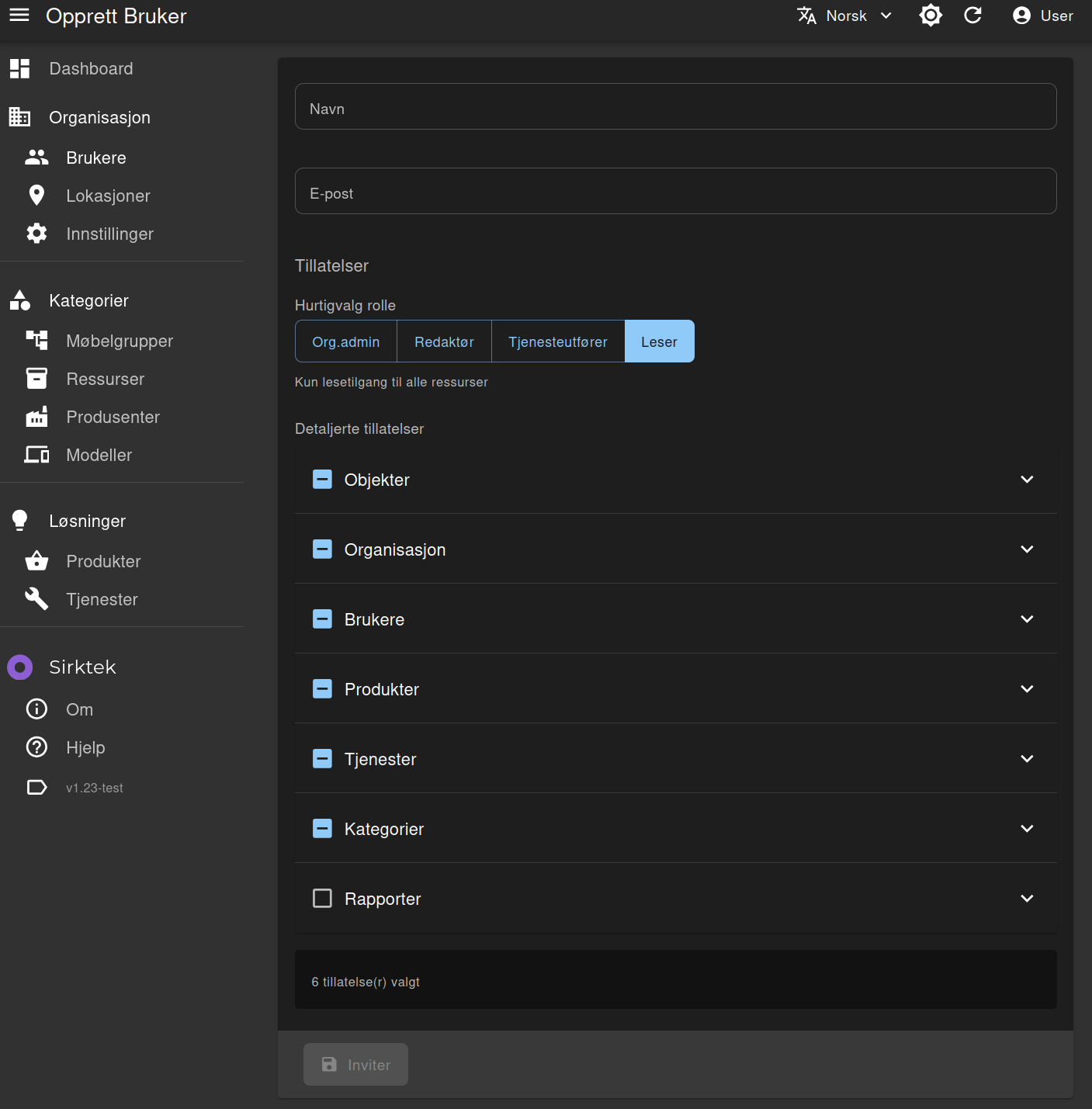Open the Norsk language dropdown

[x=844, y=16]
